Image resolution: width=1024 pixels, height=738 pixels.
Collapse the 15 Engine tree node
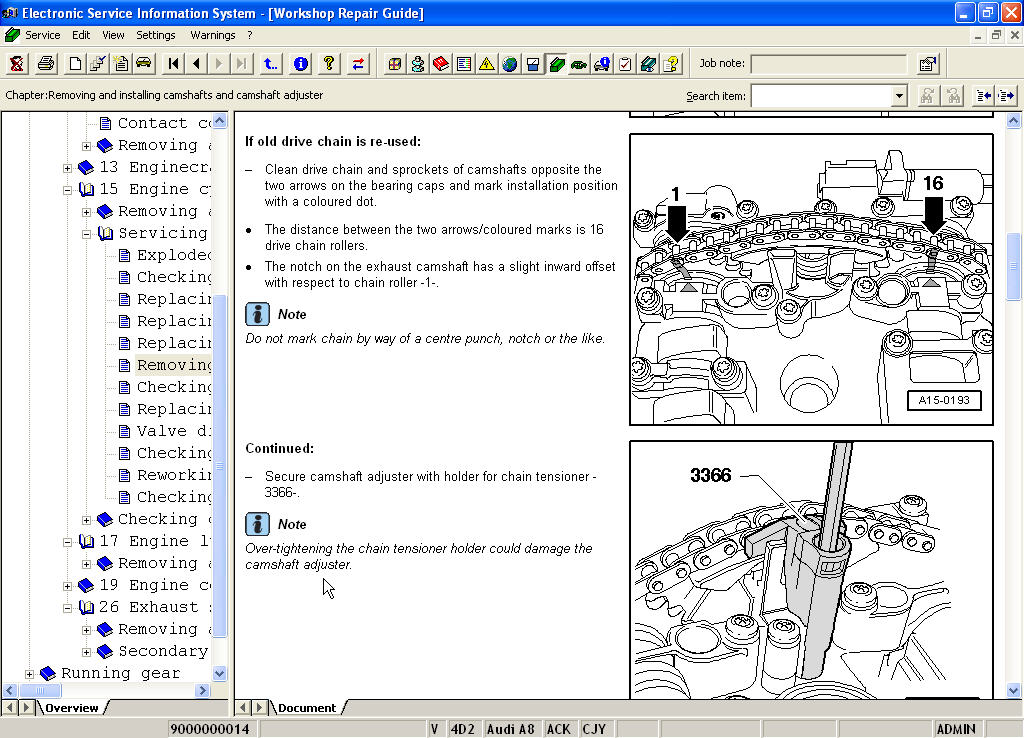pyautogui.click(x=67, y=190)
